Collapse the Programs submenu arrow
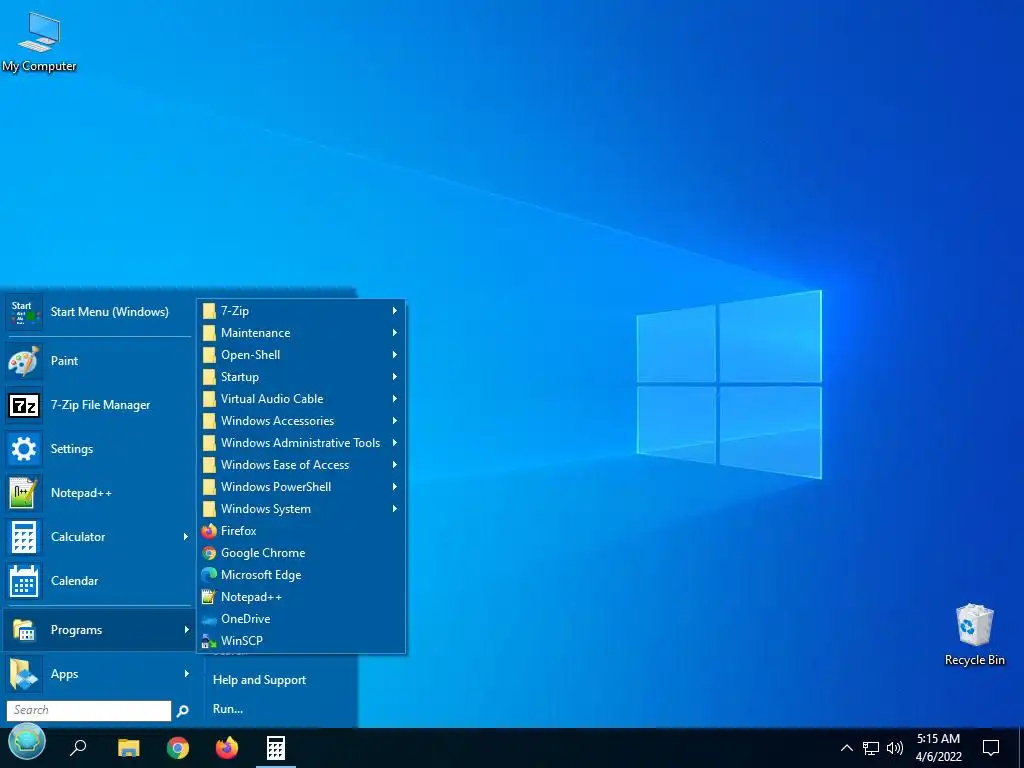This screenshot has height=768, width=1024. pos(186,630)
